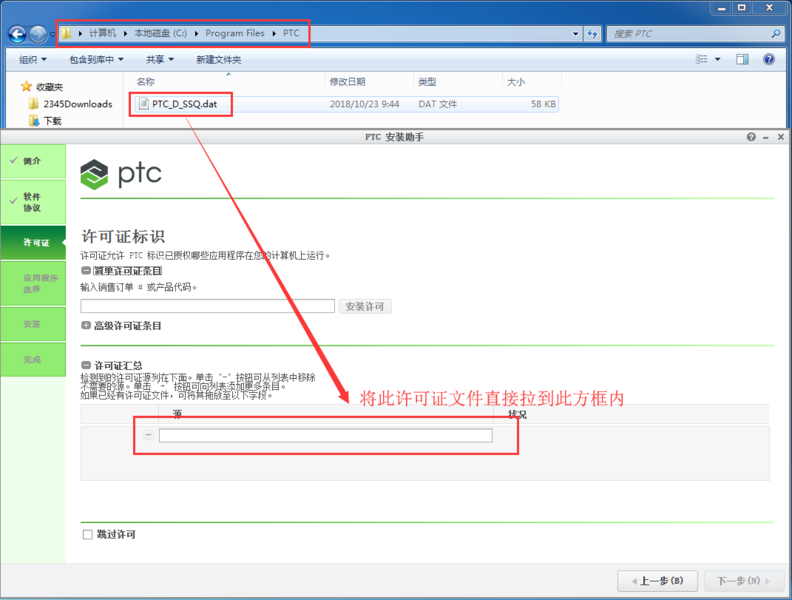The image size is (792, 600).
Task: Open the address bar history dropdown arrow
Action: (575, 34)
